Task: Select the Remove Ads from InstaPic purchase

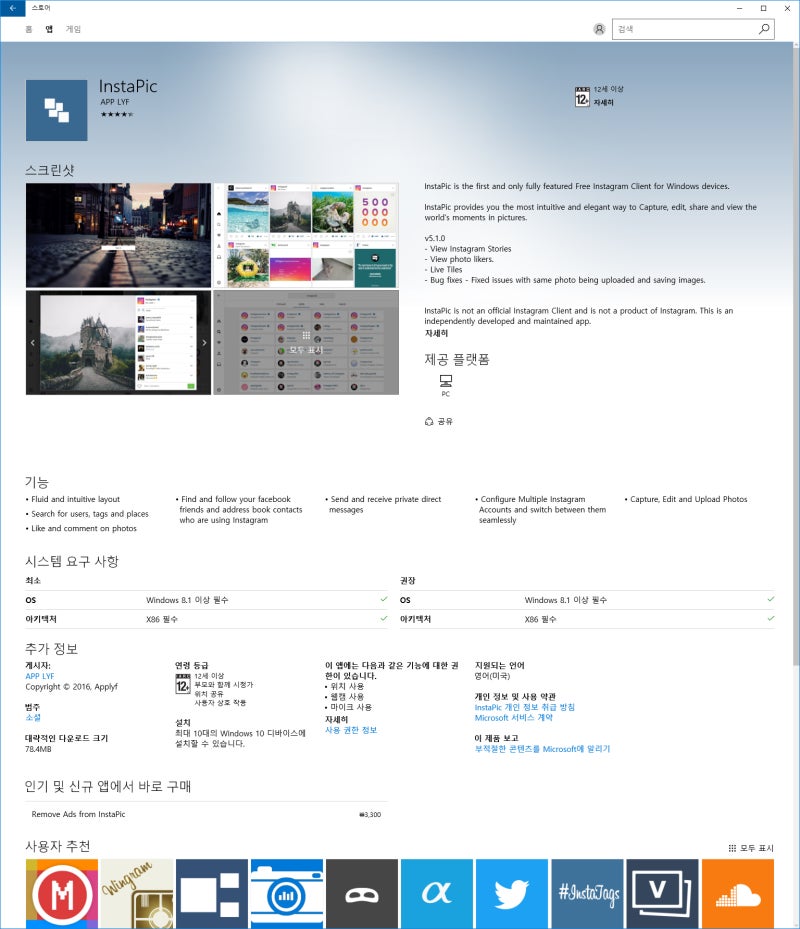Action: click(206, 814)
